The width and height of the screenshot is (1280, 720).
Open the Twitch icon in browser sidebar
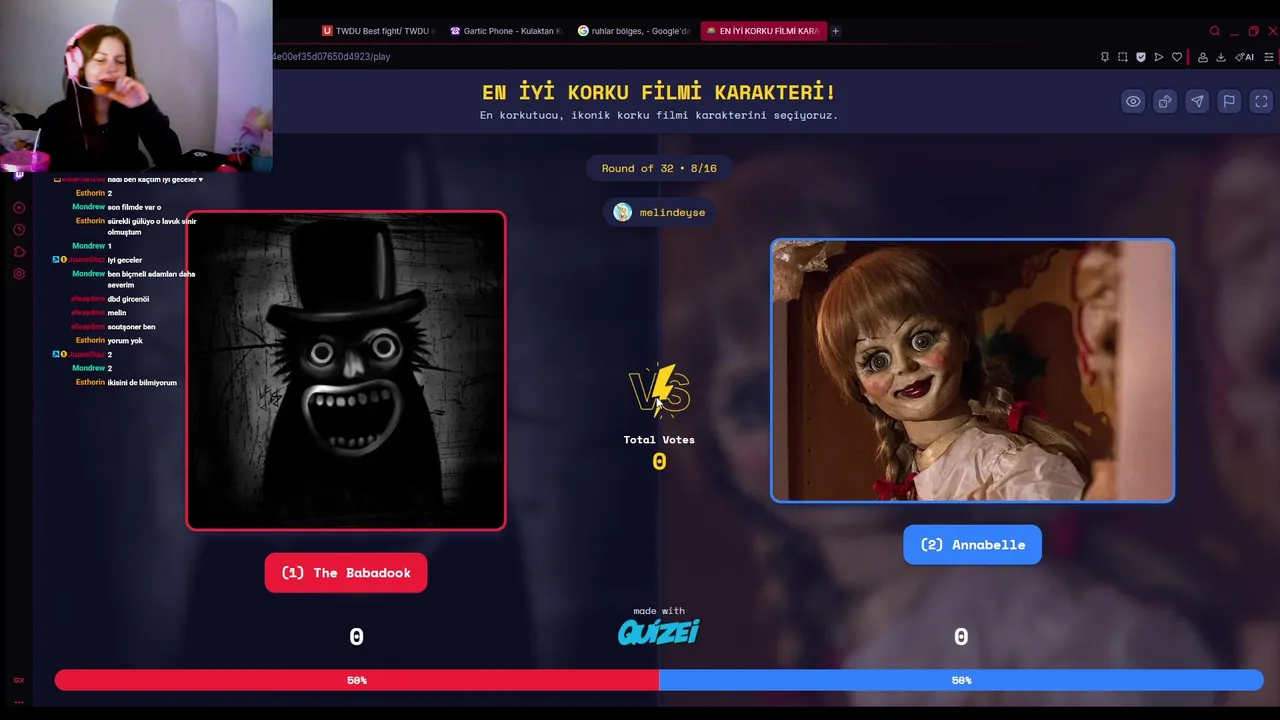click(18, 174)
